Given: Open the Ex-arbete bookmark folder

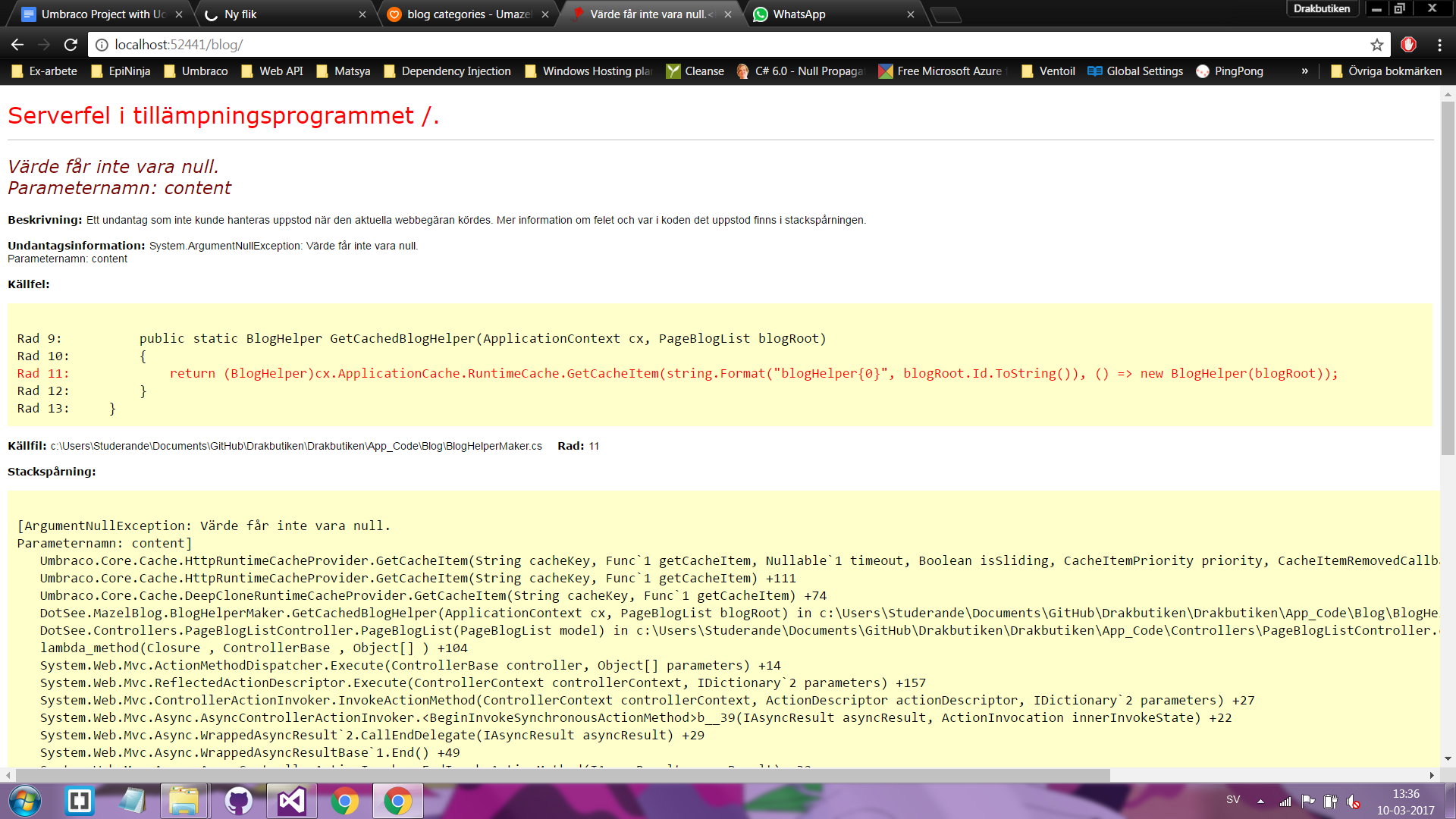Looking at the screenshot, I should coord(45,71).
